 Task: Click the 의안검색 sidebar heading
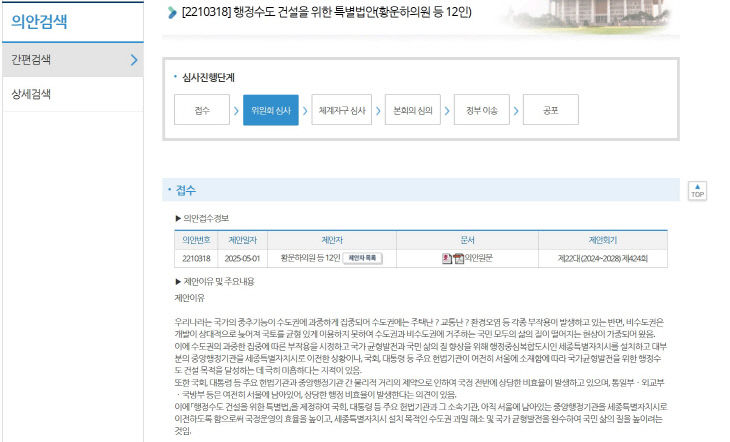pos(39,21)
